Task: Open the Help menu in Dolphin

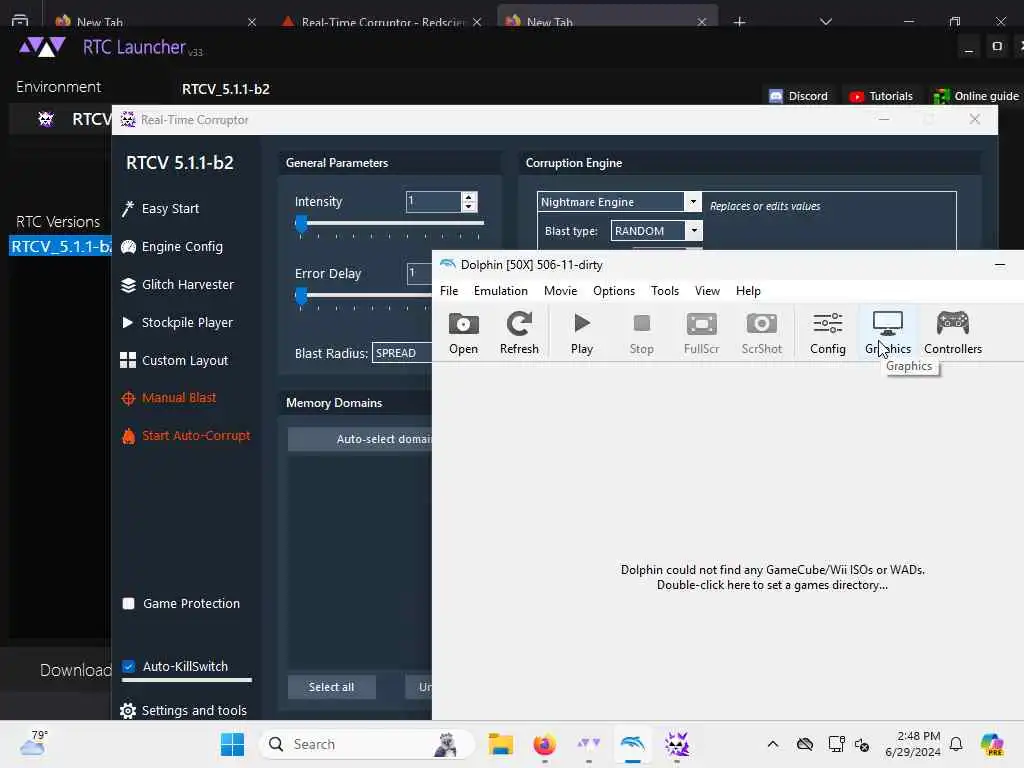Action: click(748, 291)
